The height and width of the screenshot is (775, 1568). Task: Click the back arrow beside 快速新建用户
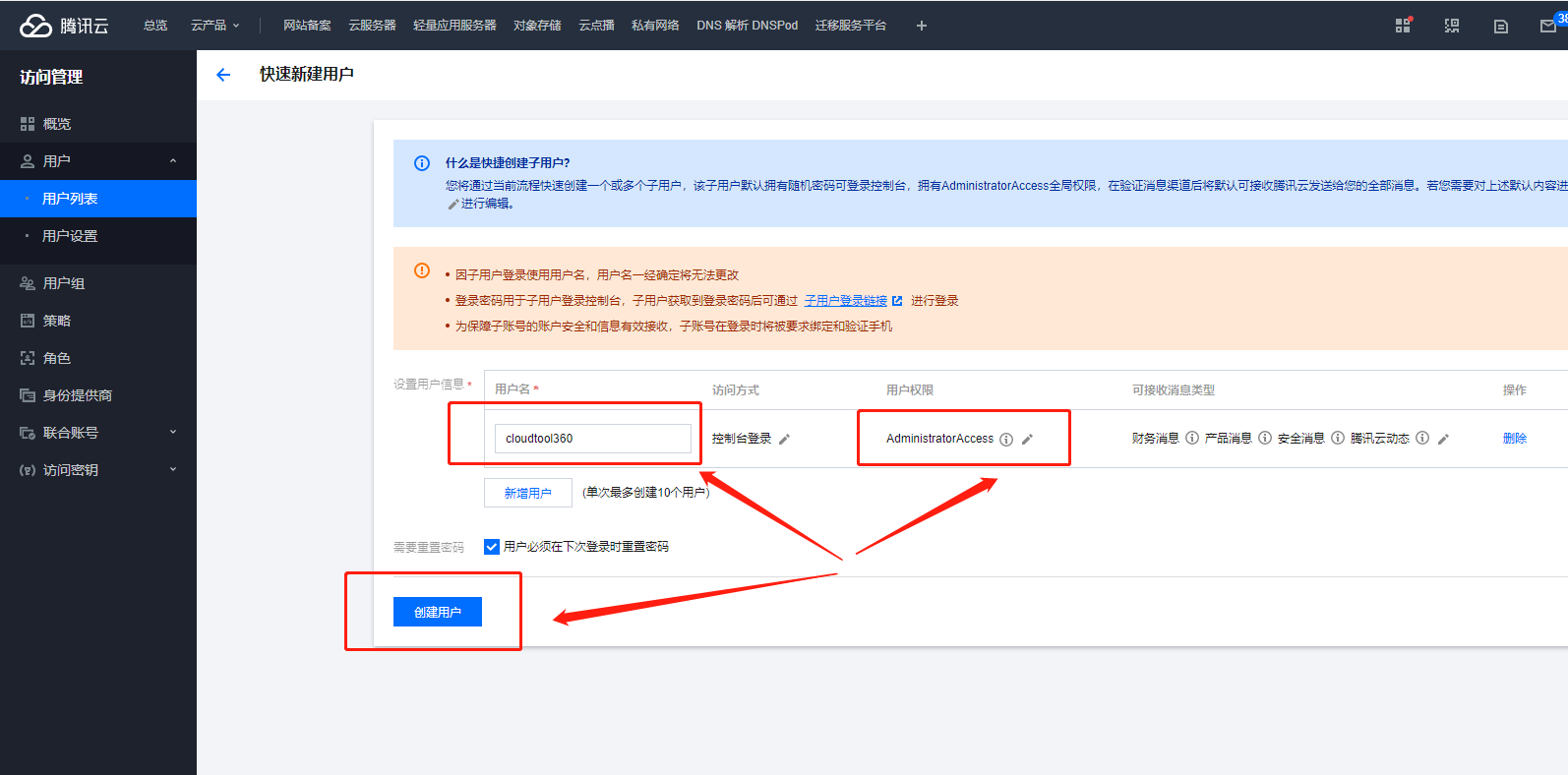coord(223,75)
